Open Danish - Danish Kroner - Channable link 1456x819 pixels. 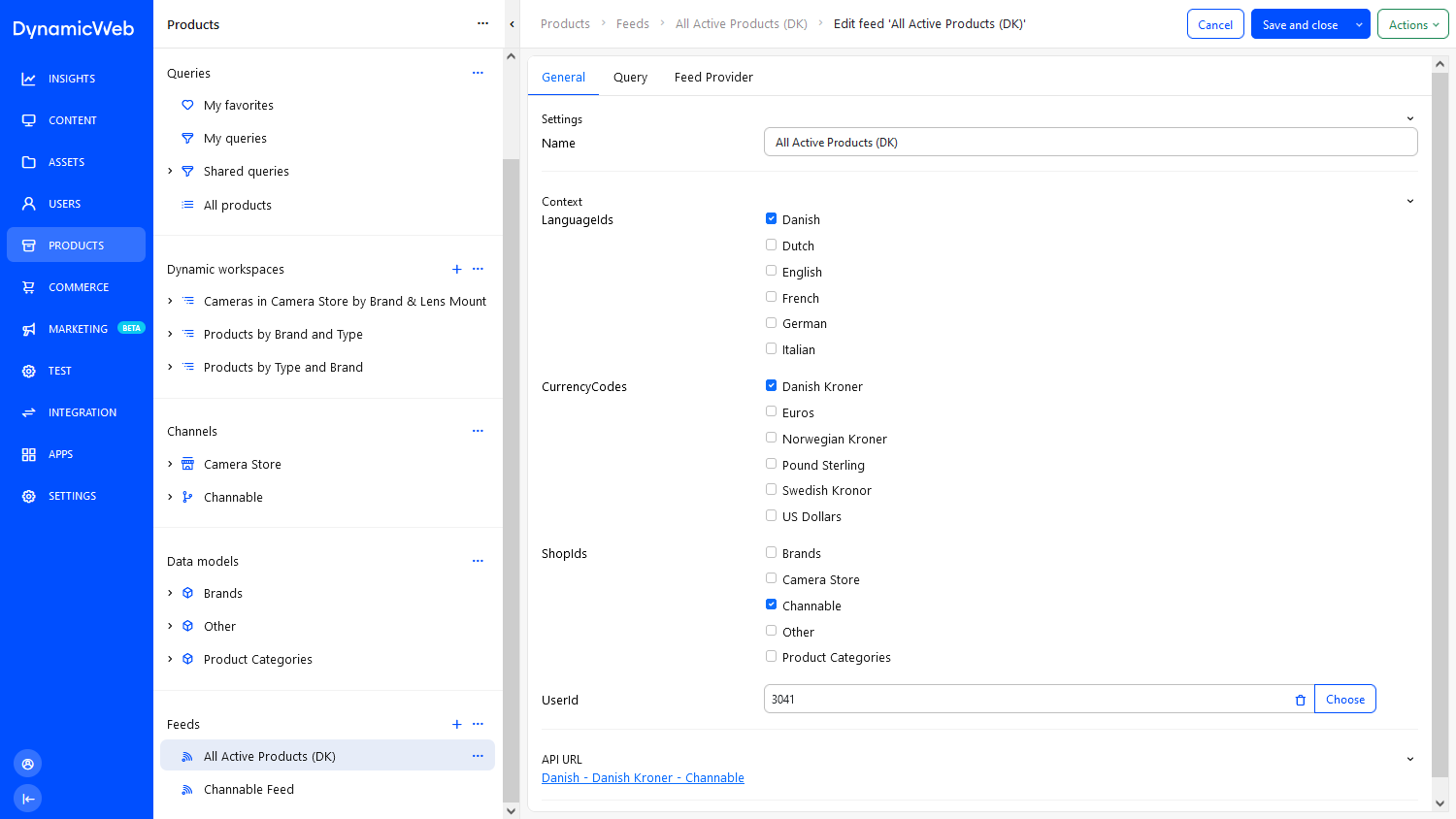click(x=643, y=777)
